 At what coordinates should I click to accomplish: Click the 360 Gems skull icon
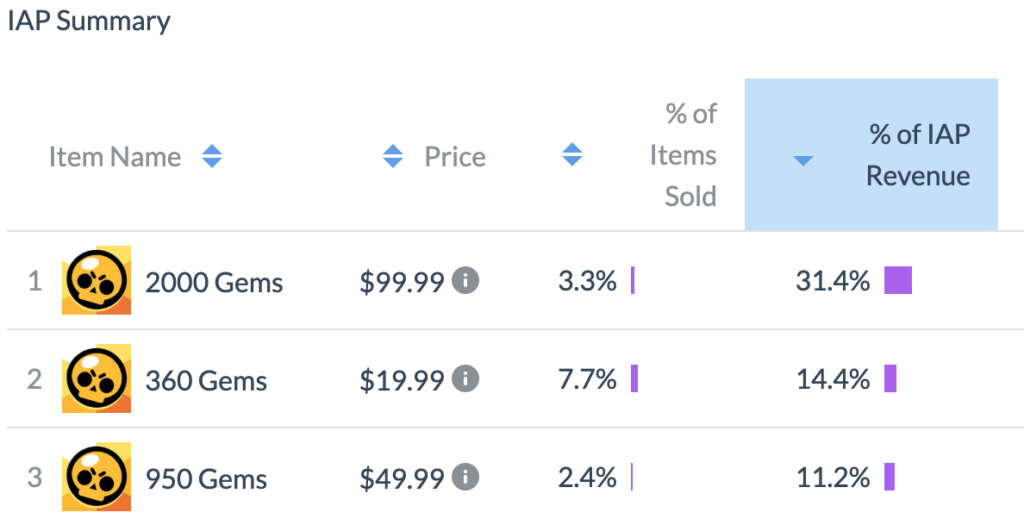97,379
